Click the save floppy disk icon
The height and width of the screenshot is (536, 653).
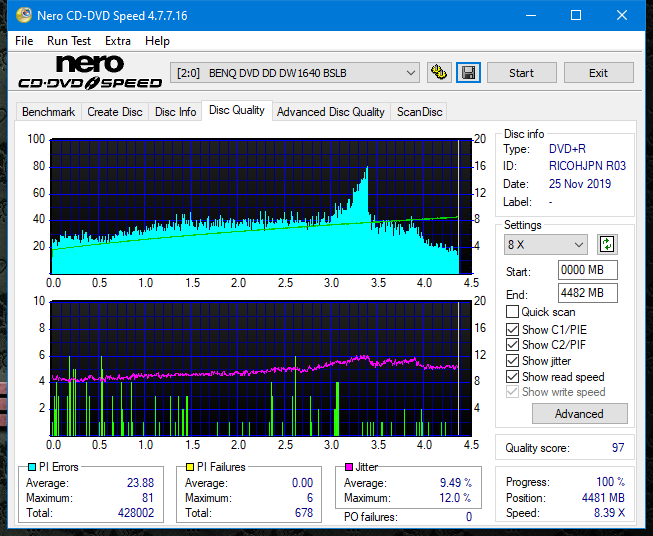469,73
